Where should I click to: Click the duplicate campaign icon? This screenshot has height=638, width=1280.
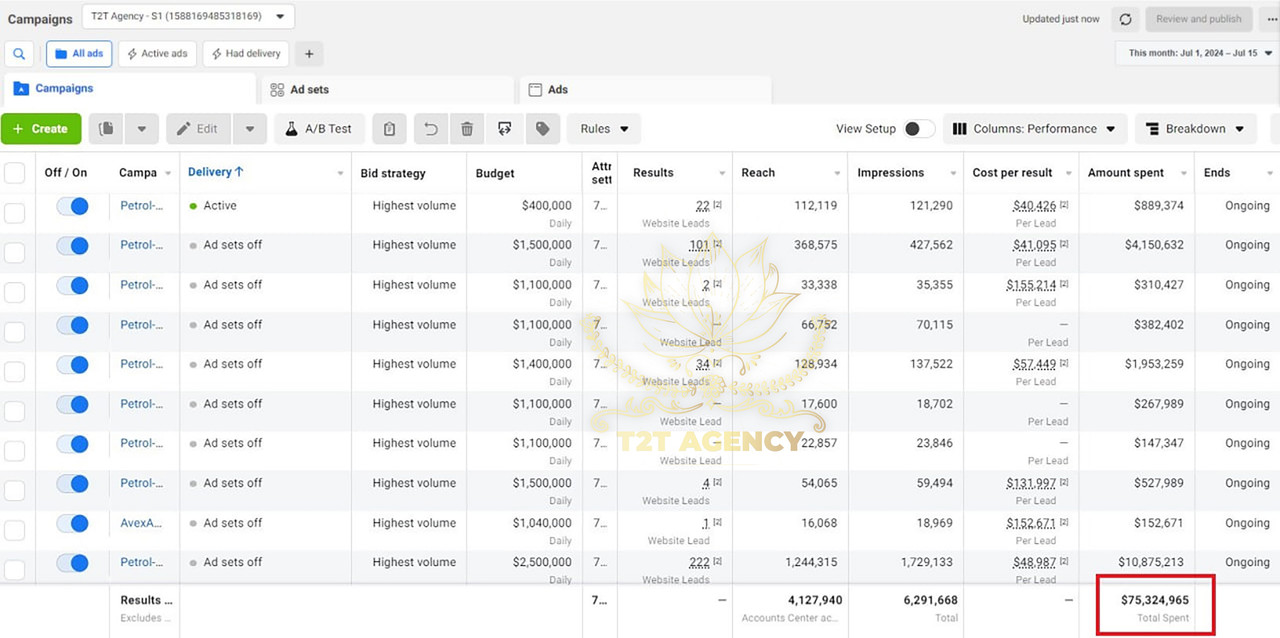click(107, 129)
